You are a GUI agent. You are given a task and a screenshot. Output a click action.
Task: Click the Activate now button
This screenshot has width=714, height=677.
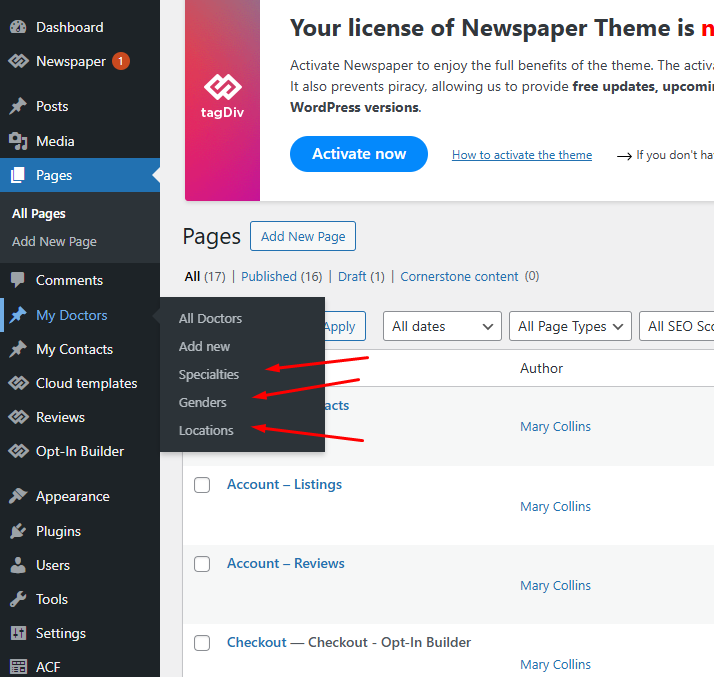(359, 154)
